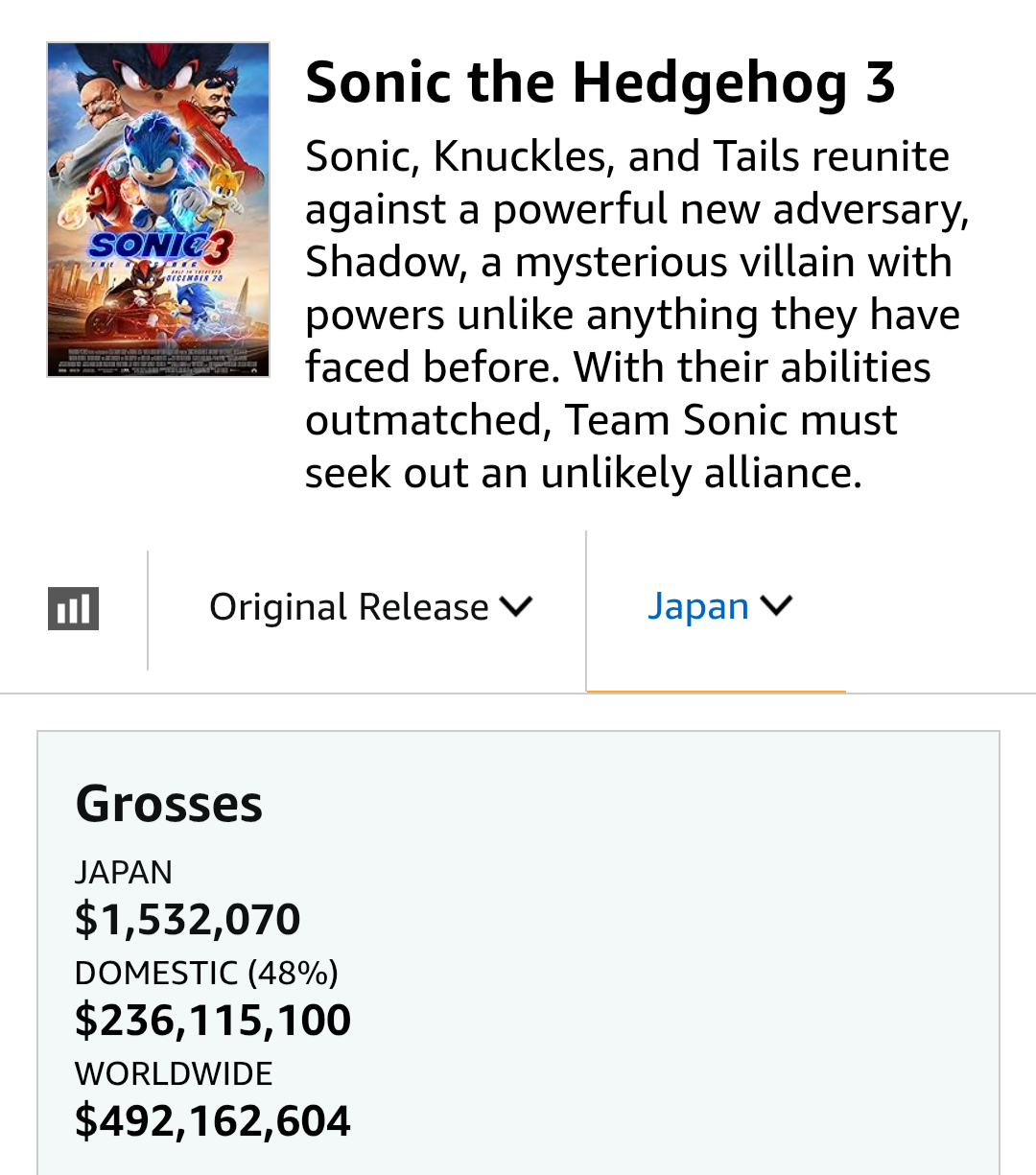The width and height of the screenshot is (1036, 1175).
Task: Click the Sonic 3 logo on the poster
Action: pyautogui.click(x=159, y=247)
